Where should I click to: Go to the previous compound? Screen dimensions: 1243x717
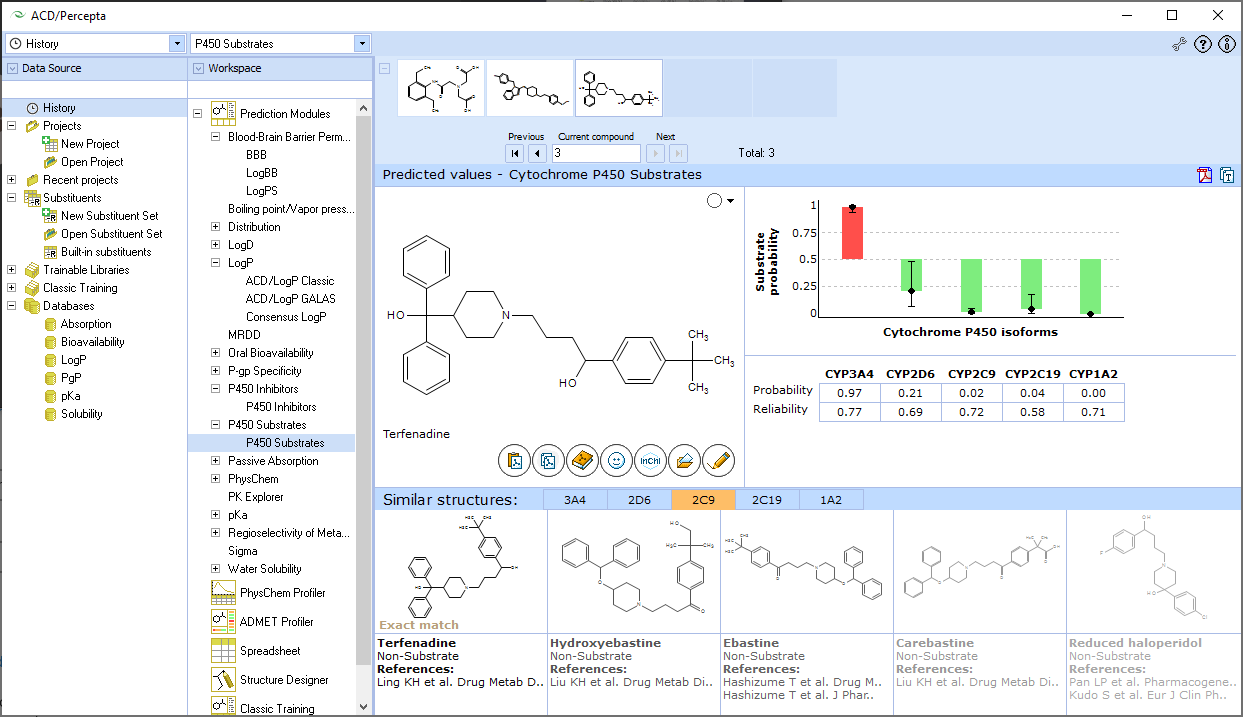pyautogui.click(x=537, y=153)
